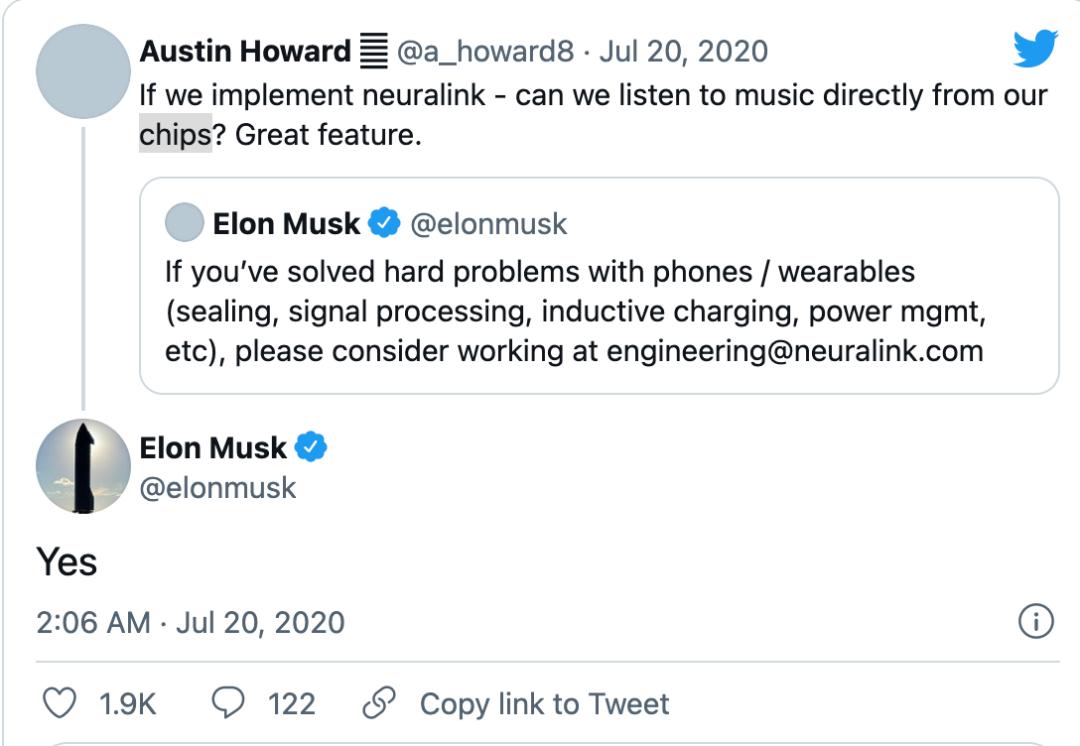The image size is (1080, 746).
Task: Click "Copy link to Tweet"
Action: pyautogui.click(x=544, y=704)
